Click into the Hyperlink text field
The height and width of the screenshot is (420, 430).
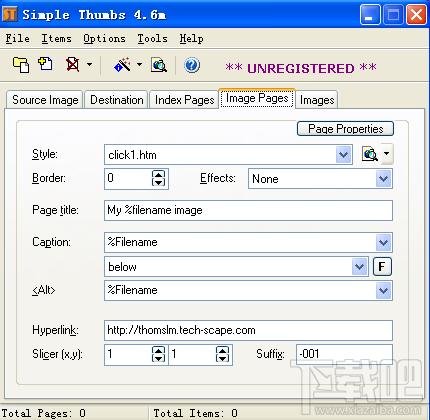coord(248,330)
